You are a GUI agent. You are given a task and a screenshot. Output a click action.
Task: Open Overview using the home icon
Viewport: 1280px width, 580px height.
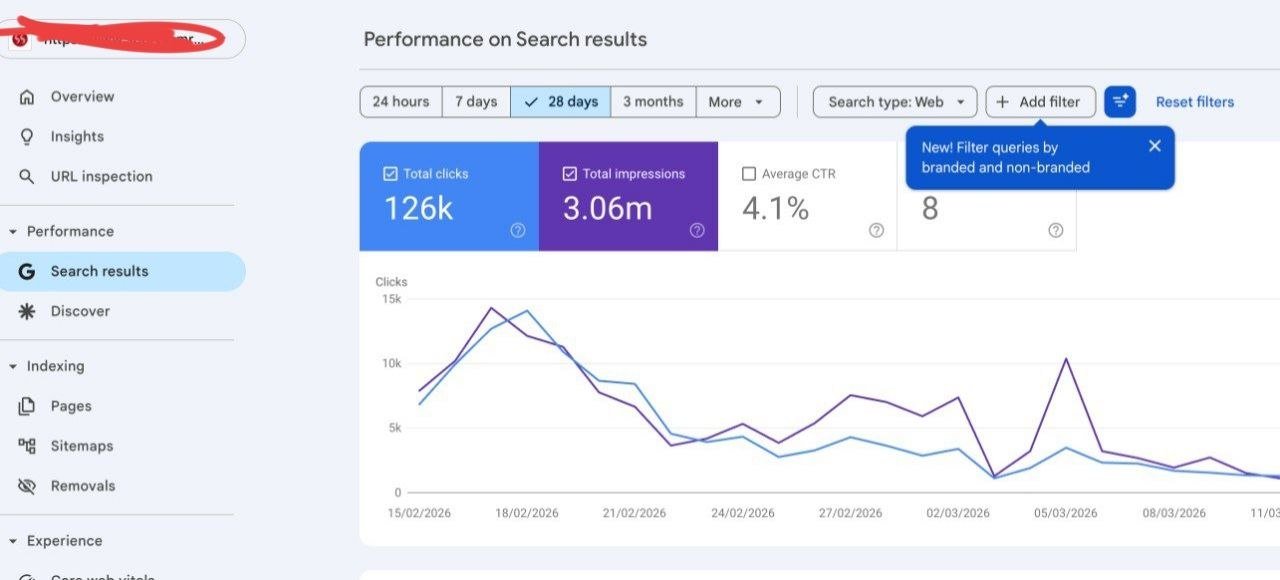coord(27,96)
